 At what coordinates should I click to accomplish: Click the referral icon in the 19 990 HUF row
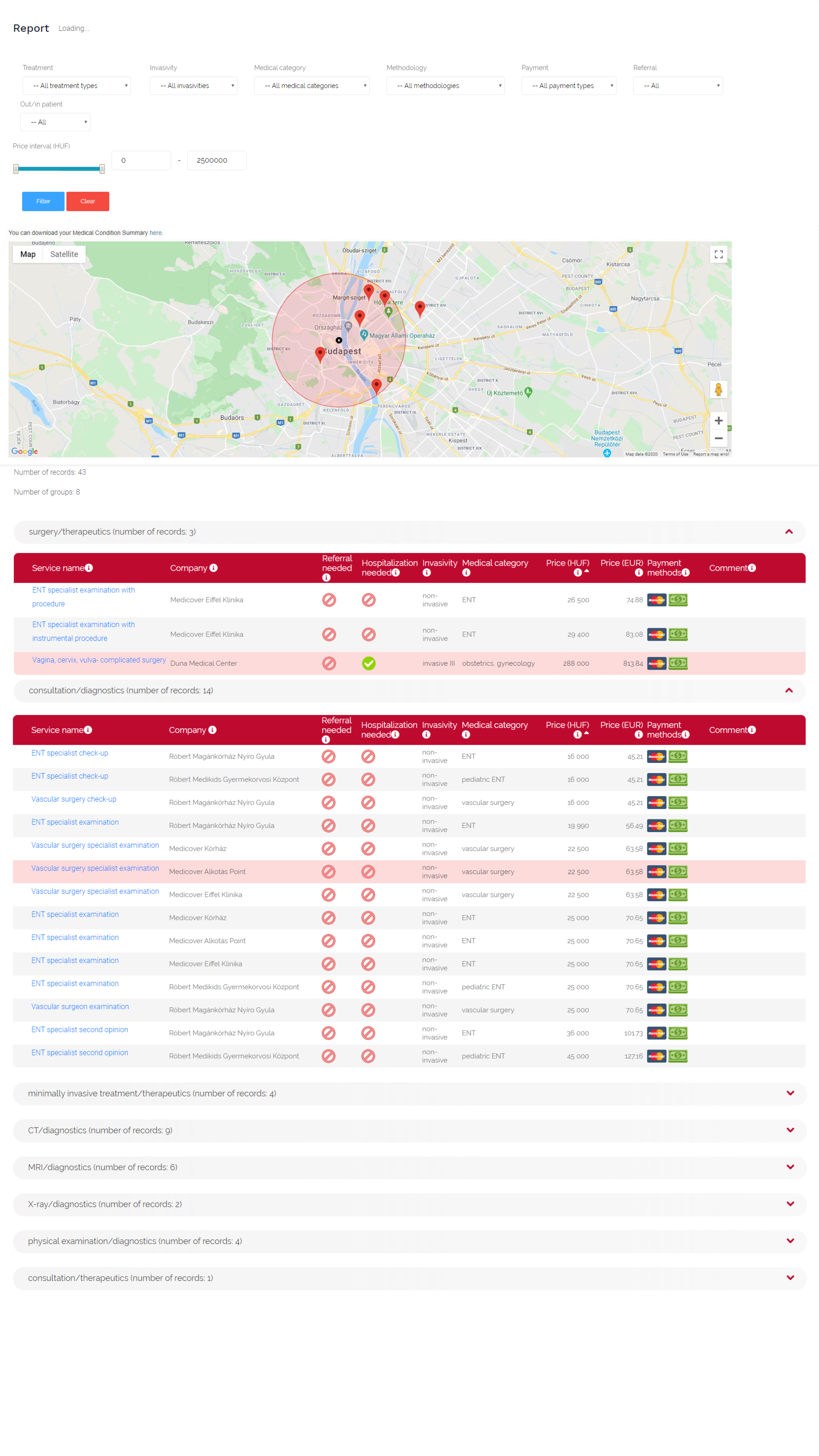point(328,826)
